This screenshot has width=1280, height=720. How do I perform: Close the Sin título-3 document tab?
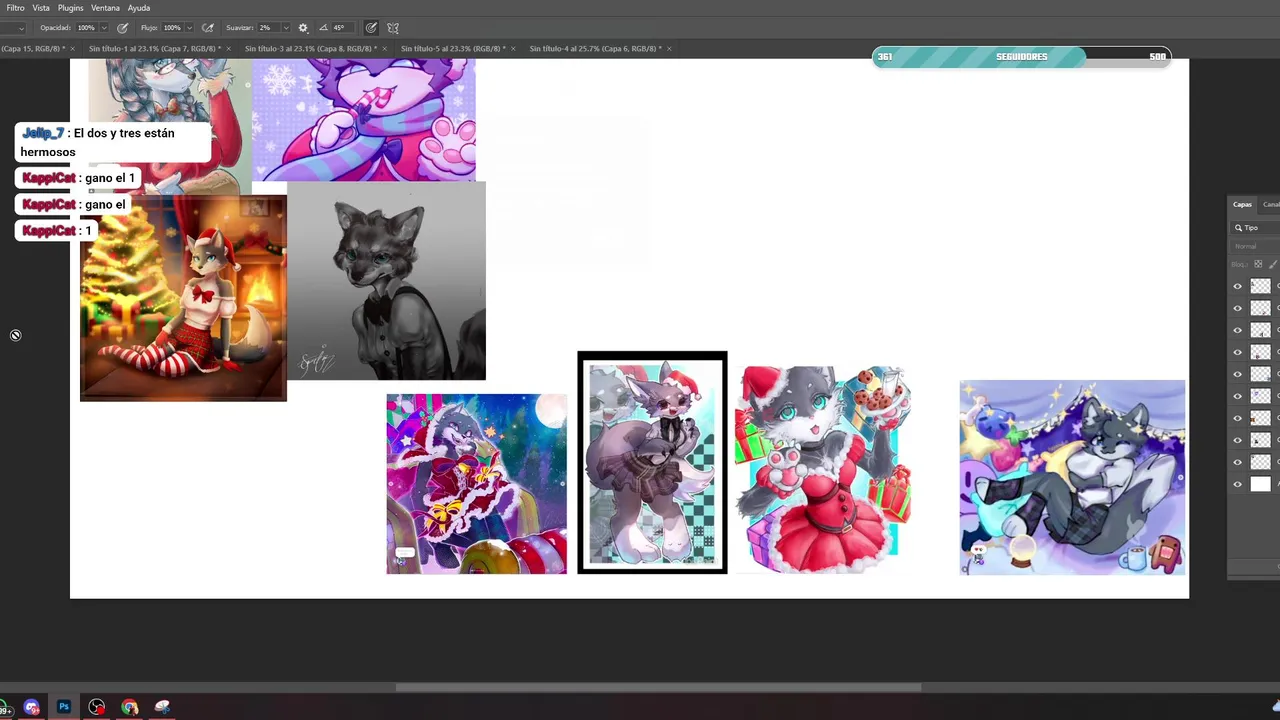(x=384, y=48)
